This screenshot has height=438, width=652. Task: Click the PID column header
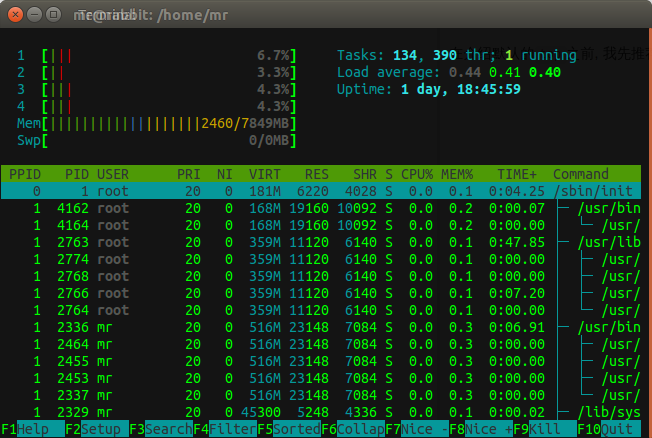pyautogui.click(x=76, y=174)
